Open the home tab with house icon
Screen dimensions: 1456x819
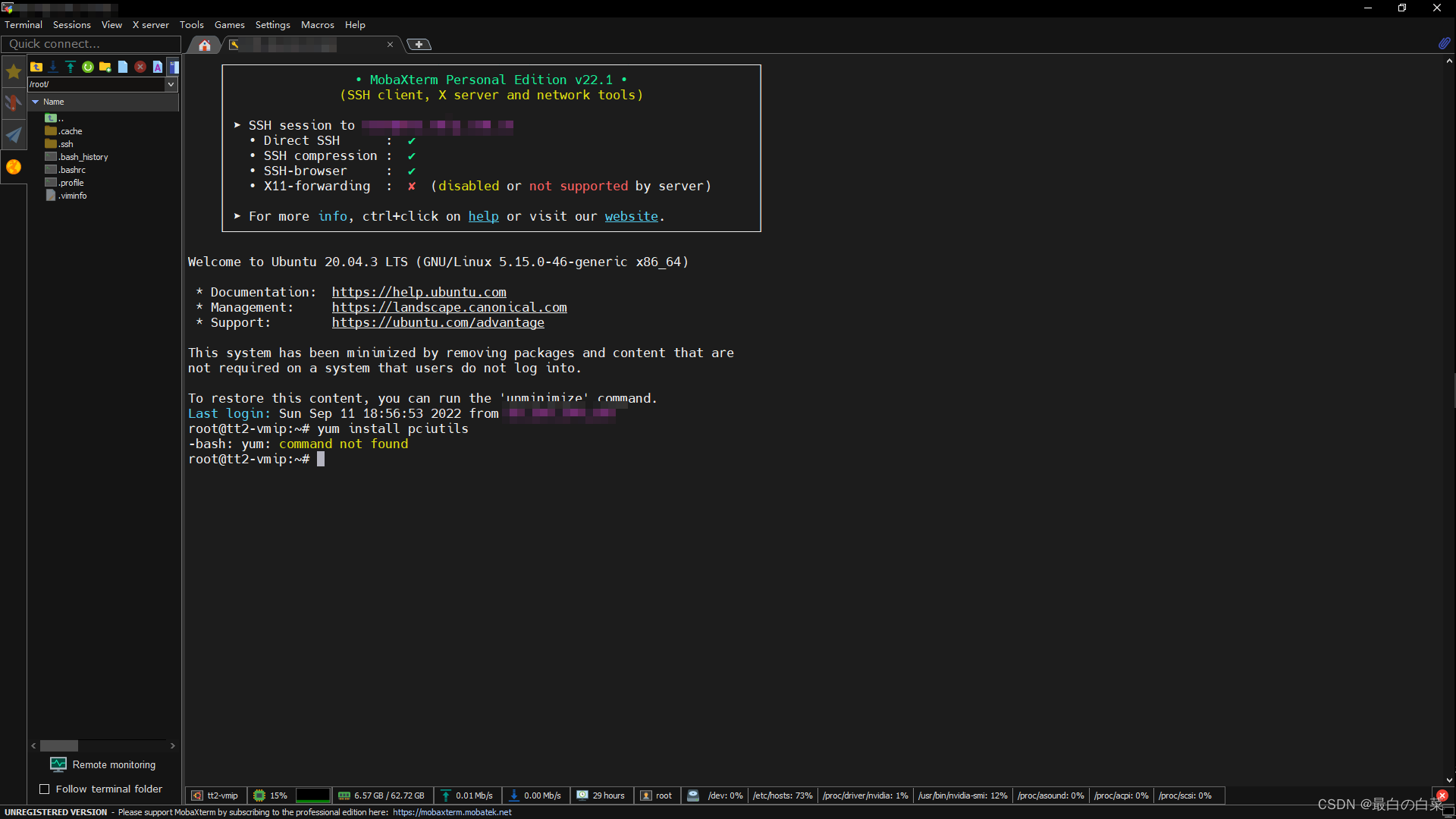pos(205,45)
